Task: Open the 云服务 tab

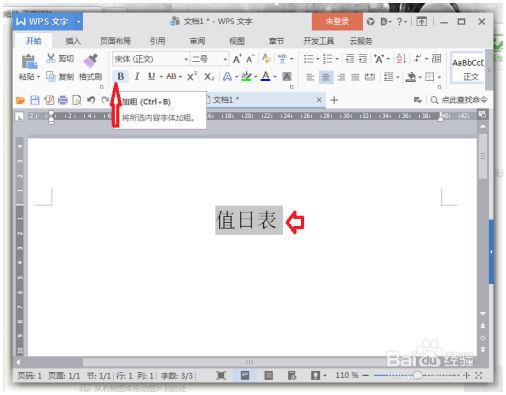Action: [x=361, y=41]
